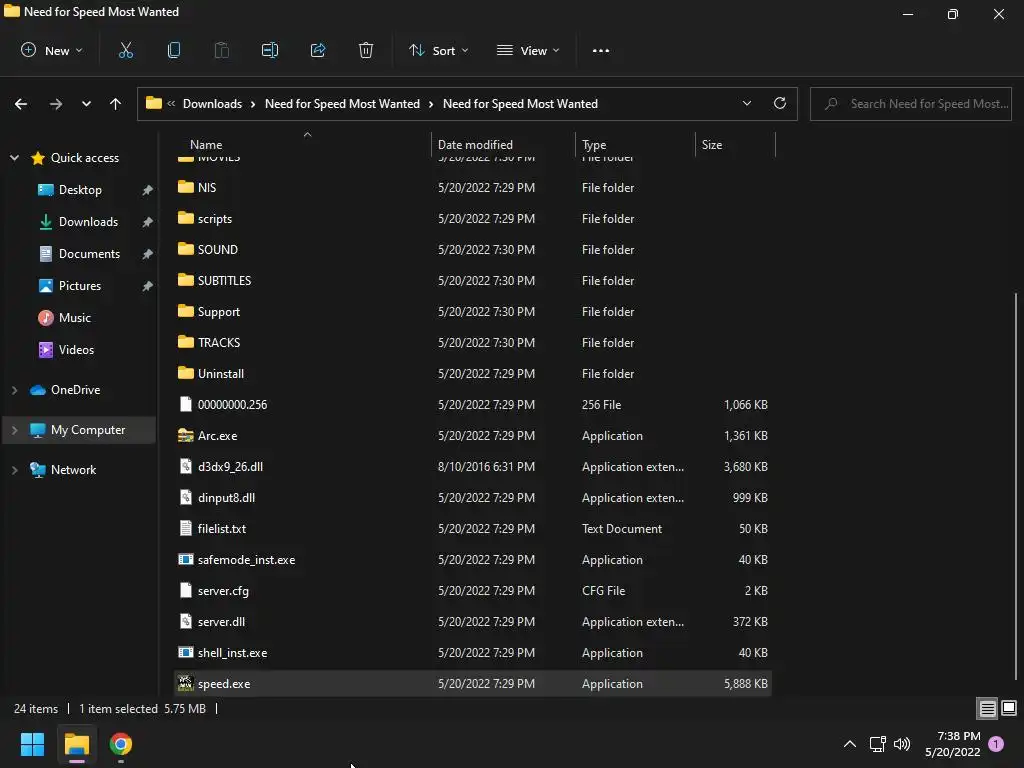Viewport: 1024px width, 768px height.
Task: Click the clock date in taskbar
Action: tap(952, 744)
